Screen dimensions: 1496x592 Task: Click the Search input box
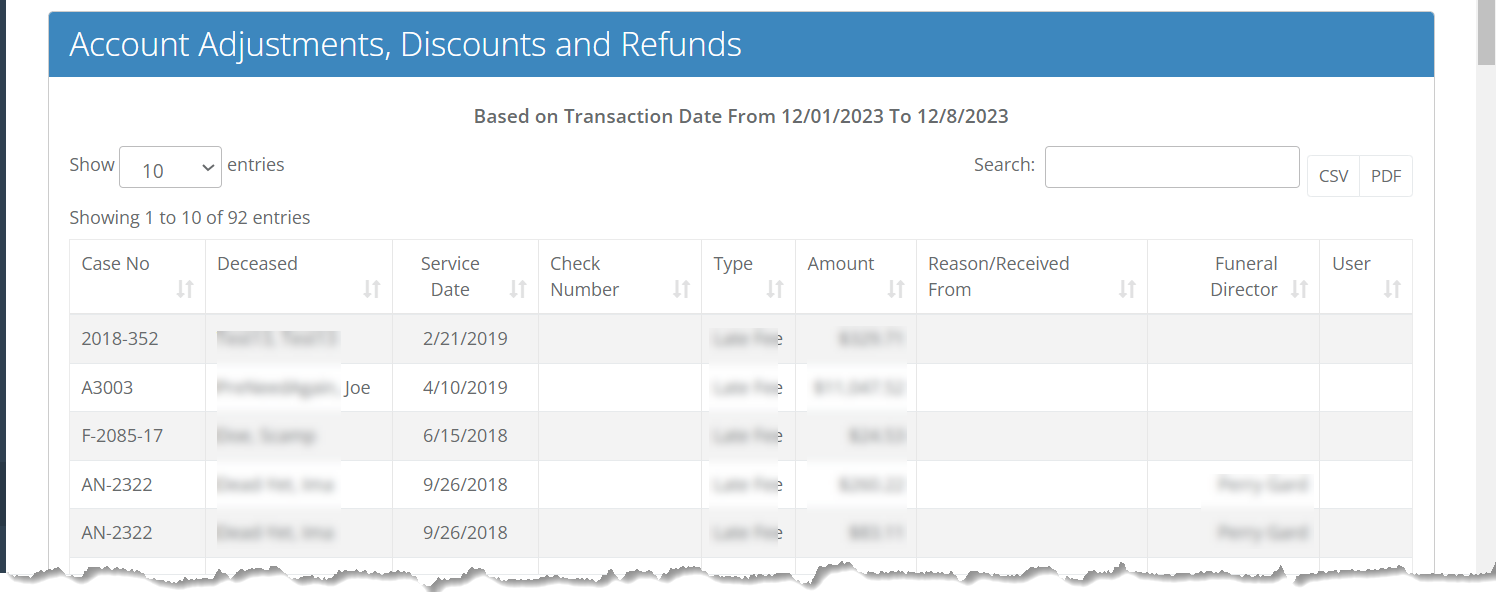click(1171, 166)
